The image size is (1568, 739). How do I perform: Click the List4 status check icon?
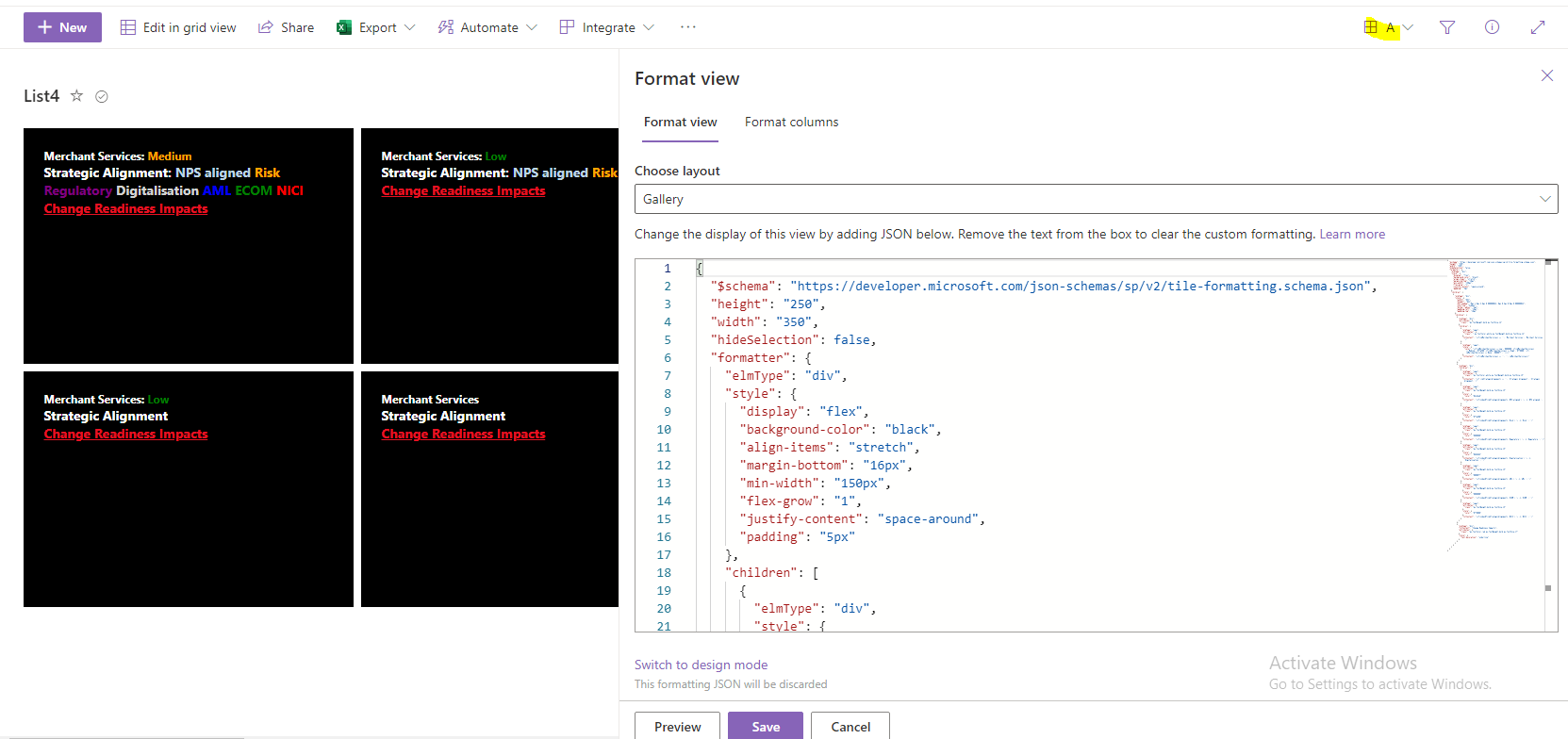point(102,96)
